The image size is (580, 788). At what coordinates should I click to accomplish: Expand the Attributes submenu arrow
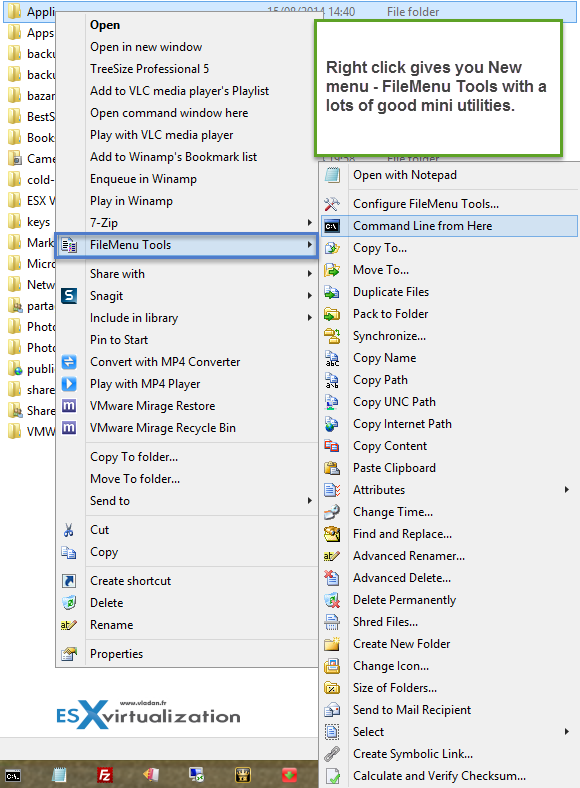[x=567, y=489]
